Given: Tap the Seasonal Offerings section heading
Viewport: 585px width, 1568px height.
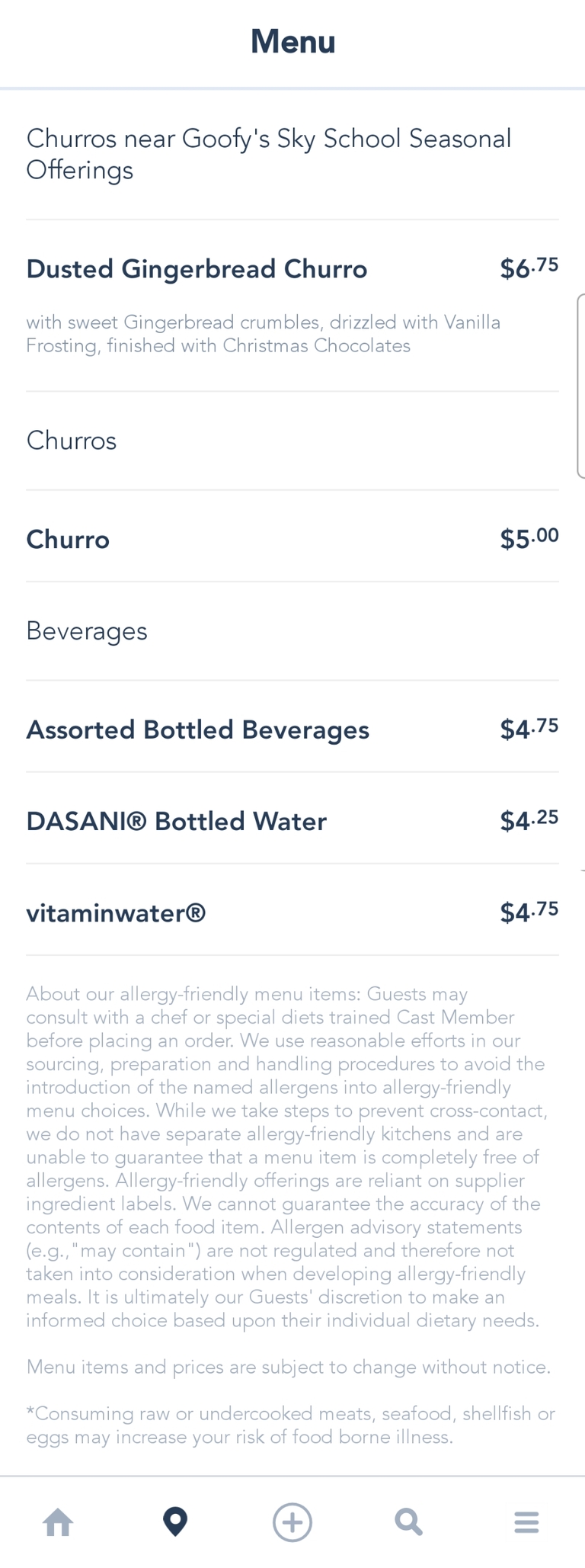Looking at the screenshot, I should pos(268,154).
